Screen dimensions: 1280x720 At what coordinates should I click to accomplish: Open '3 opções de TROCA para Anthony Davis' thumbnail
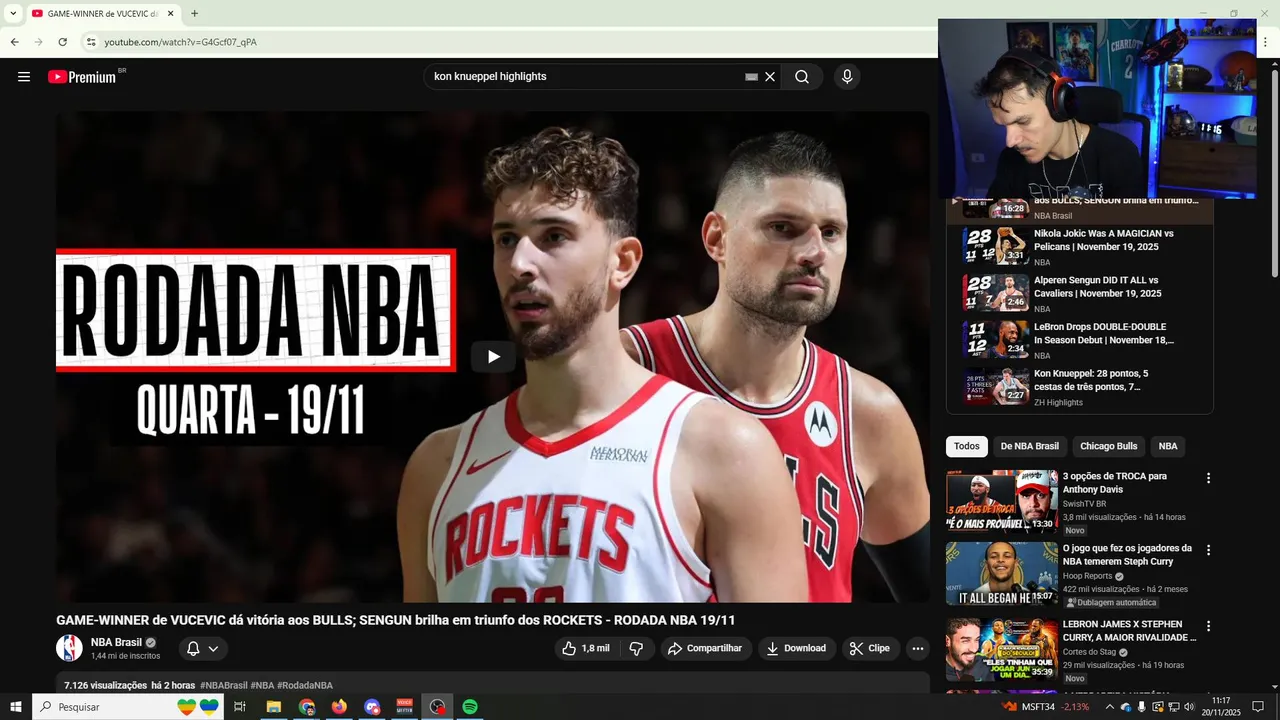click(1002, 501)
